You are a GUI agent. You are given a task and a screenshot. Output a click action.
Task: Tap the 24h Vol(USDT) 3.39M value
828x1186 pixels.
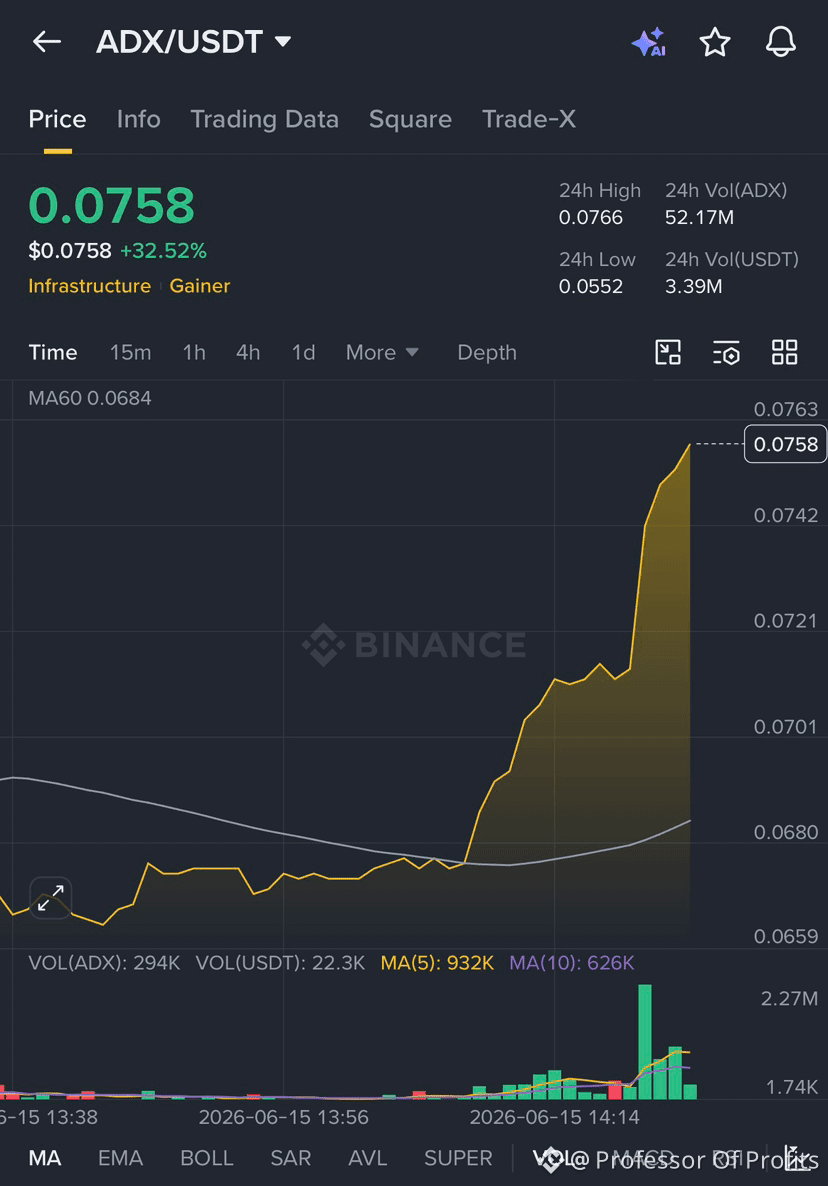(693, 287)
